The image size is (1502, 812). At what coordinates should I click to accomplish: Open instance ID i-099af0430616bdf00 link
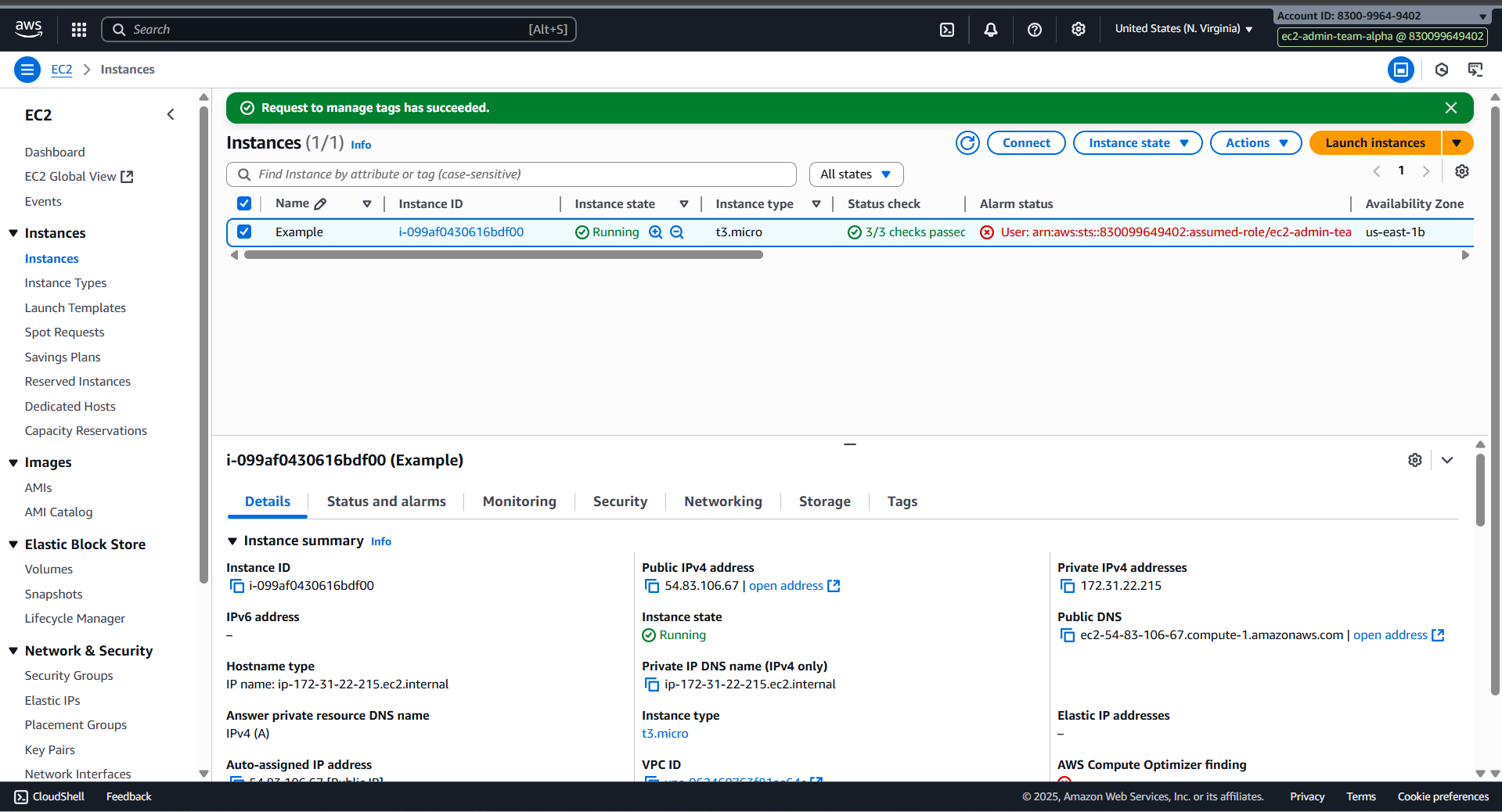tap(461, 232)
